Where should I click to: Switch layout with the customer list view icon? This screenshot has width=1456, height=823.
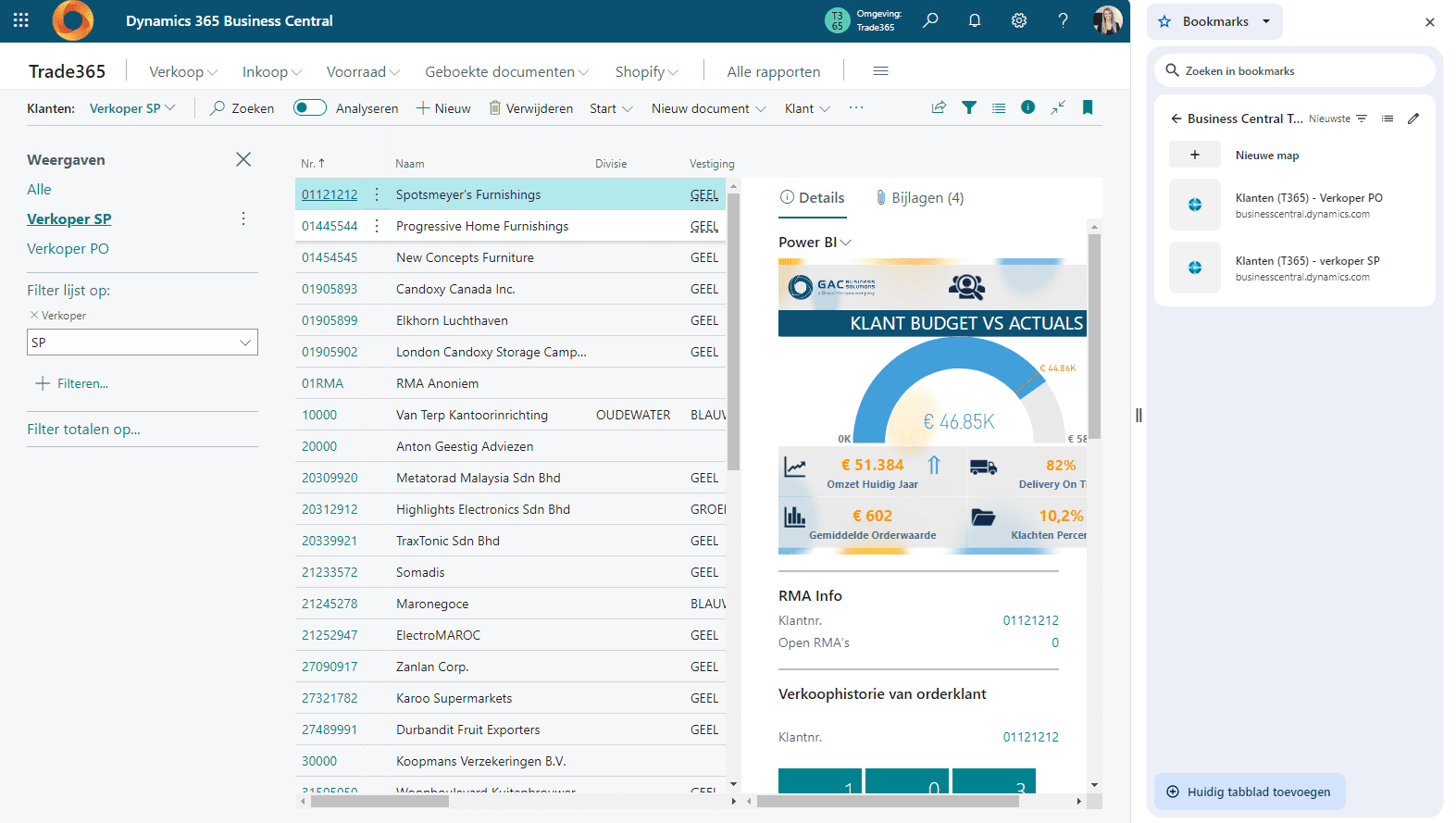999,107
